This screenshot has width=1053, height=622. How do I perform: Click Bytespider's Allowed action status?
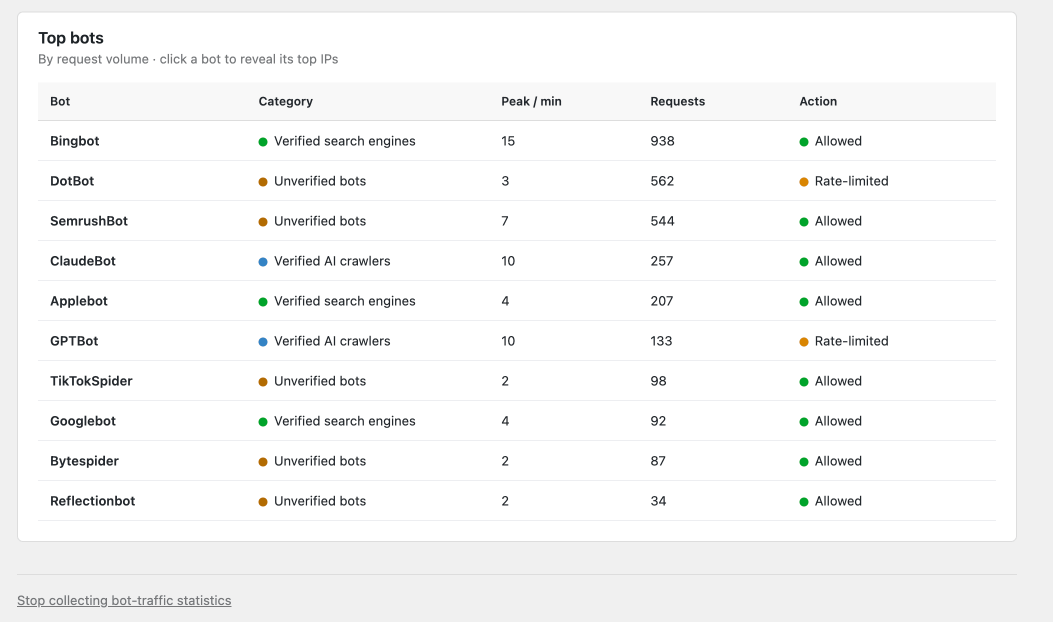(x=831, y=461)
